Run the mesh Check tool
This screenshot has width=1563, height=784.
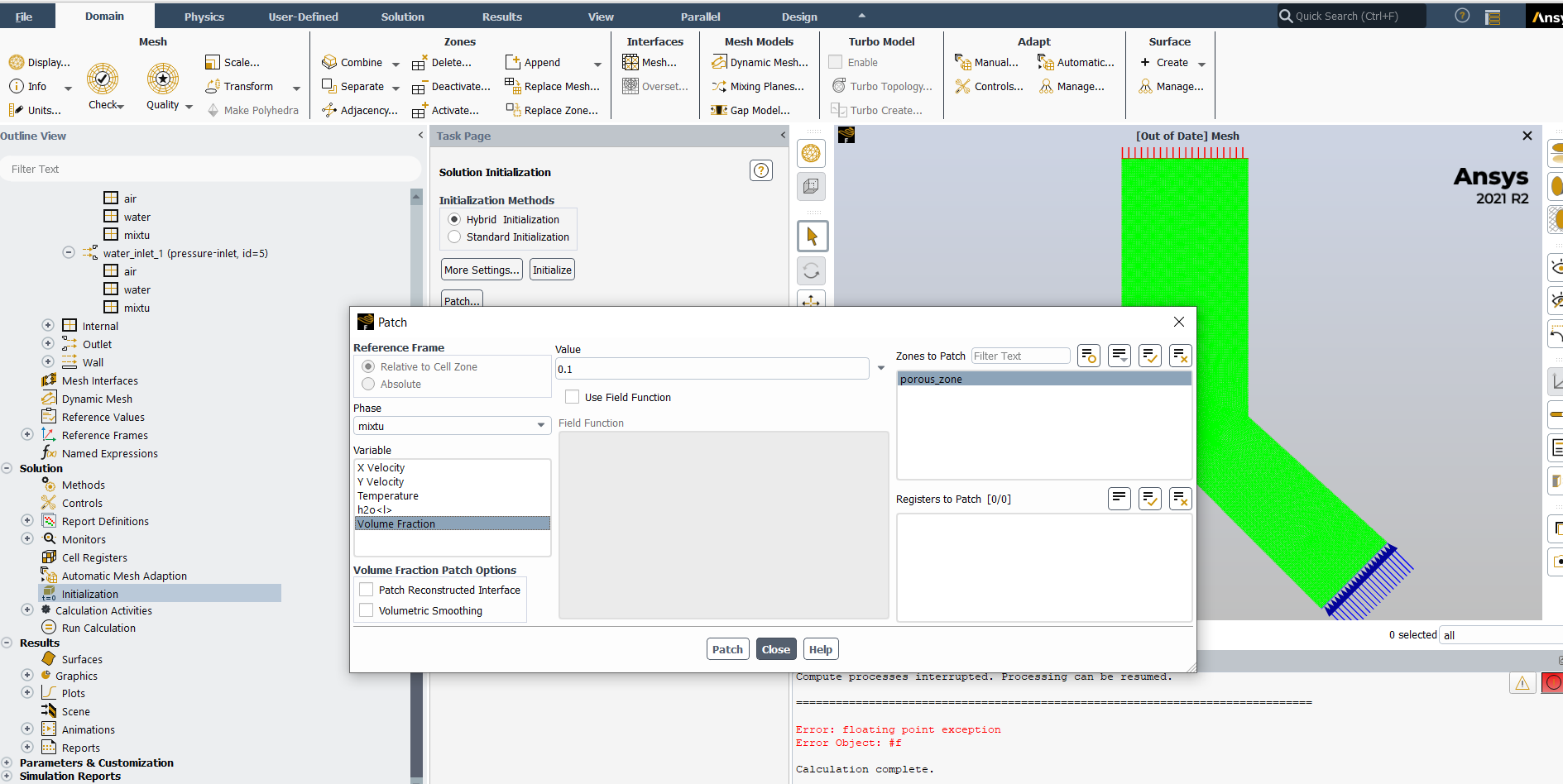click(x=105, y=86)
